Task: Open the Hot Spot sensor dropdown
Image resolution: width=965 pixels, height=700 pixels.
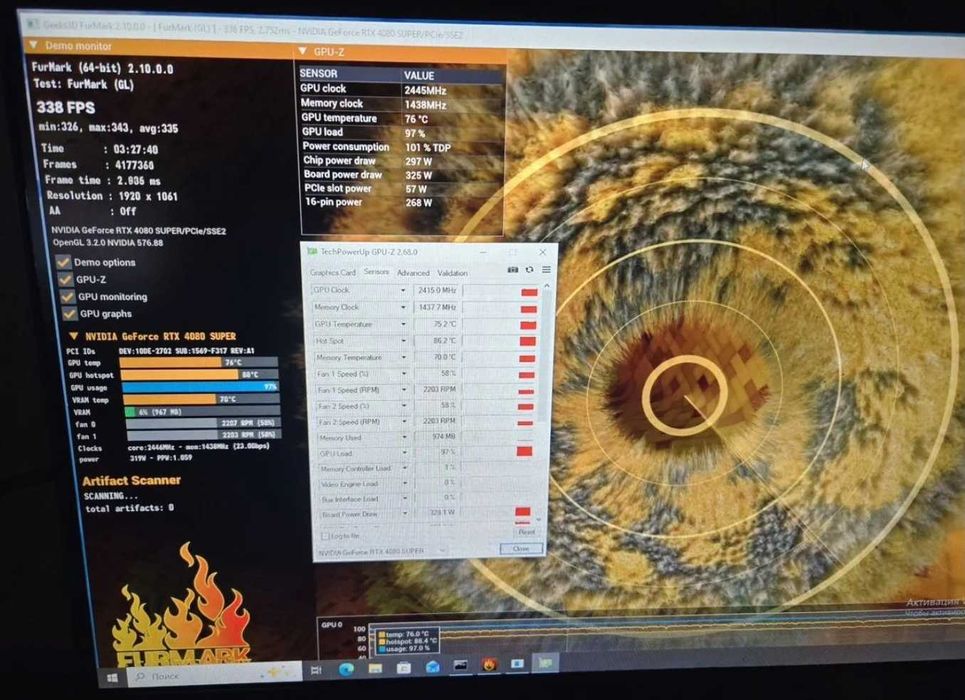Action: coord(404,340)
